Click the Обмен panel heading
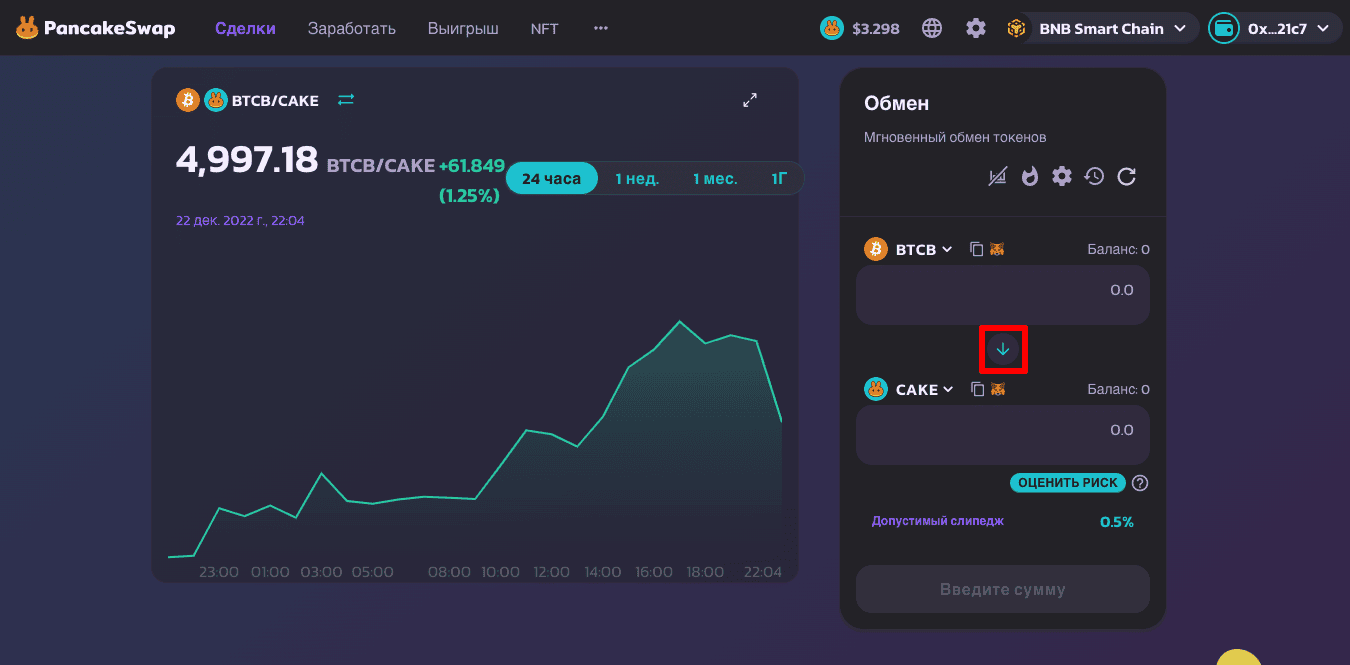The height and width of the screenshot is (665, 1350). [x=896, y=103]
